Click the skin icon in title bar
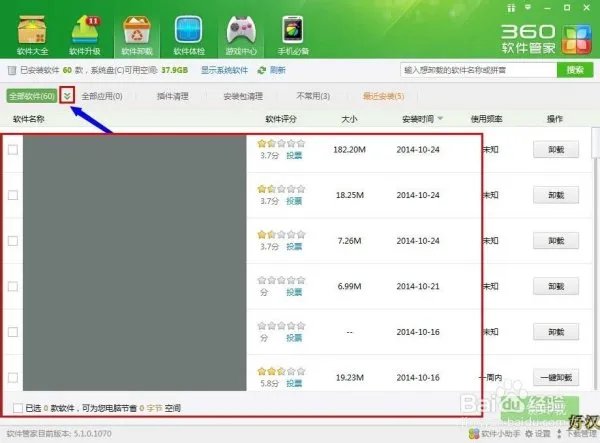This screenshot has width=600, height=443. tap(511, 8)
